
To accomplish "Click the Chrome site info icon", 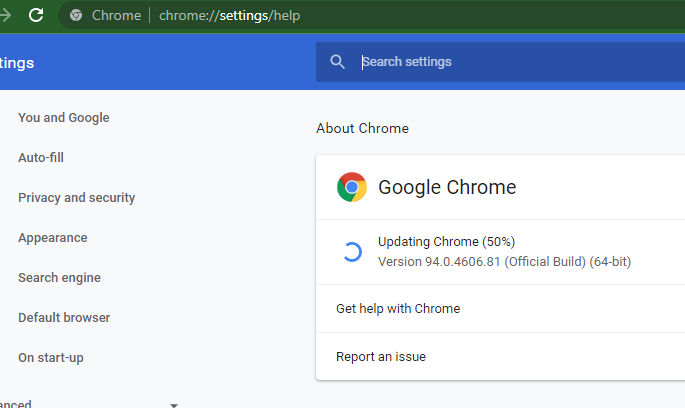I will (x=76, y=15).
